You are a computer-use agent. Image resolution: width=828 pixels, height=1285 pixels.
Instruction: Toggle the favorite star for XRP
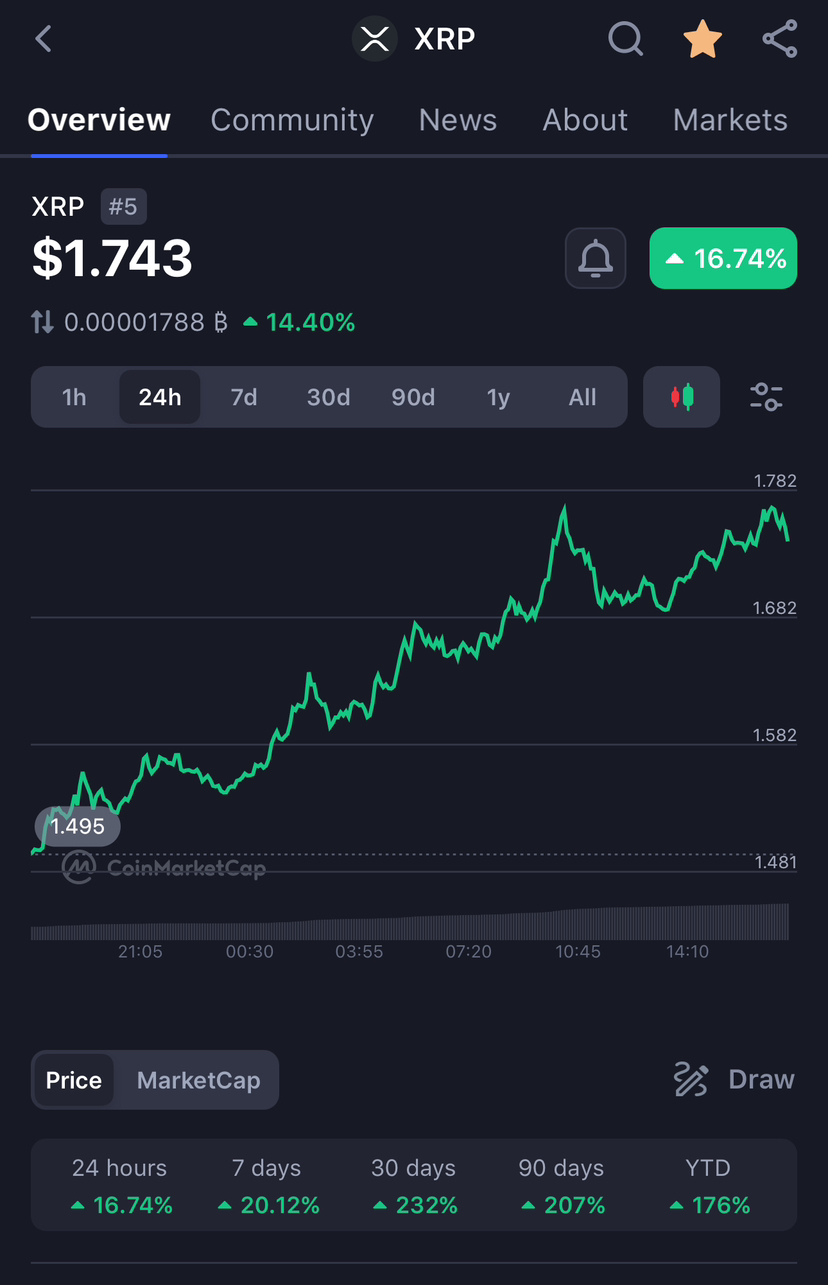pyautogui.click(x=702, y=39)
